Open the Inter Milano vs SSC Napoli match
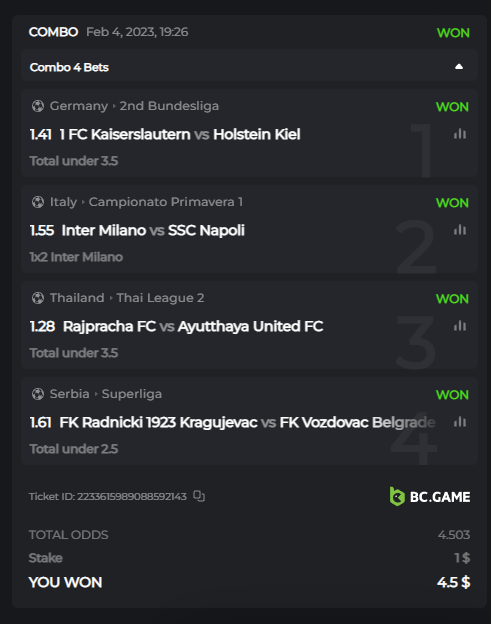Screen dimensions: 491x624 click(153, 230)
